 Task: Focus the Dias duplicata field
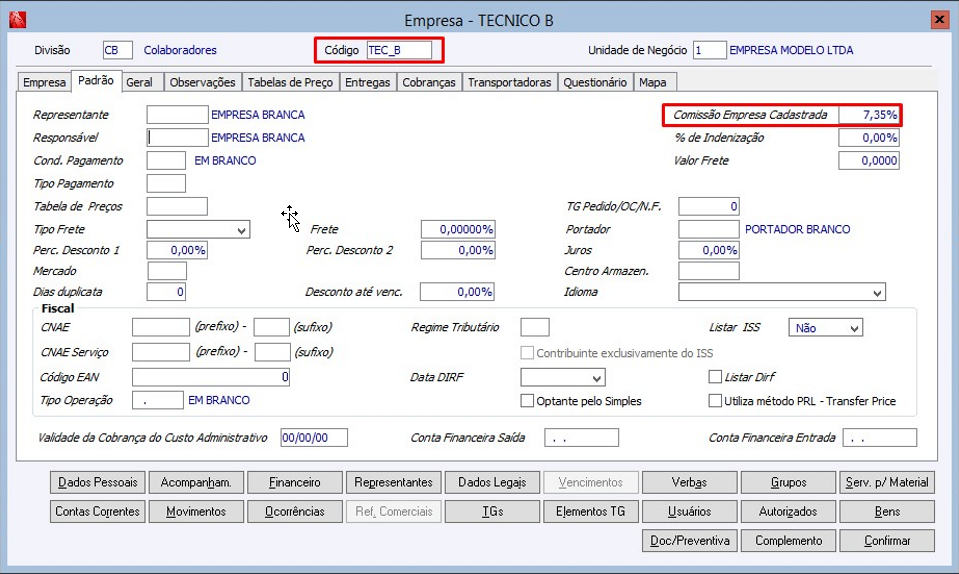[x=166, y=292]
